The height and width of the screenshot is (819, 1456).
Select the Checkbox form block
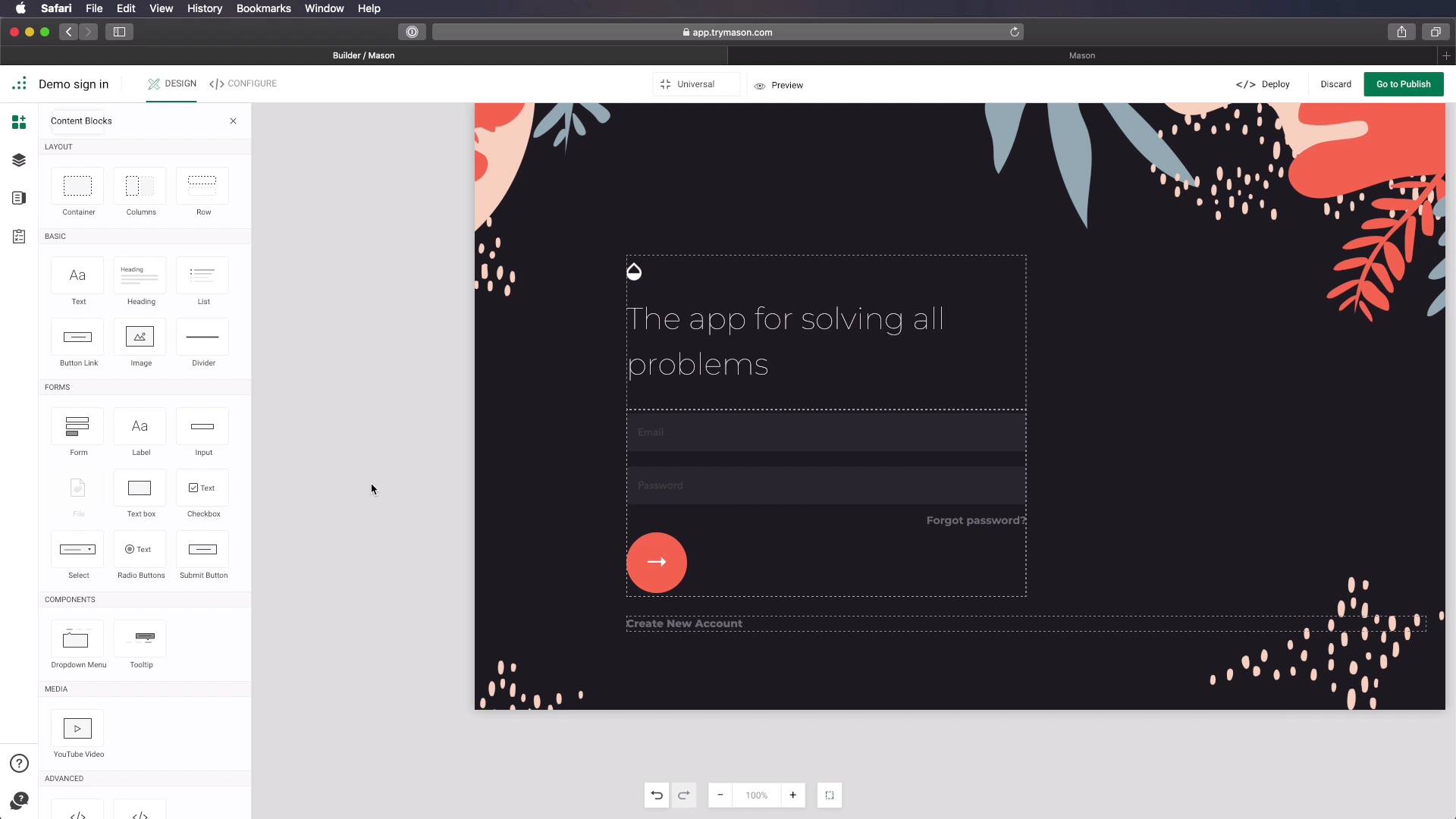tap(202, 488)
